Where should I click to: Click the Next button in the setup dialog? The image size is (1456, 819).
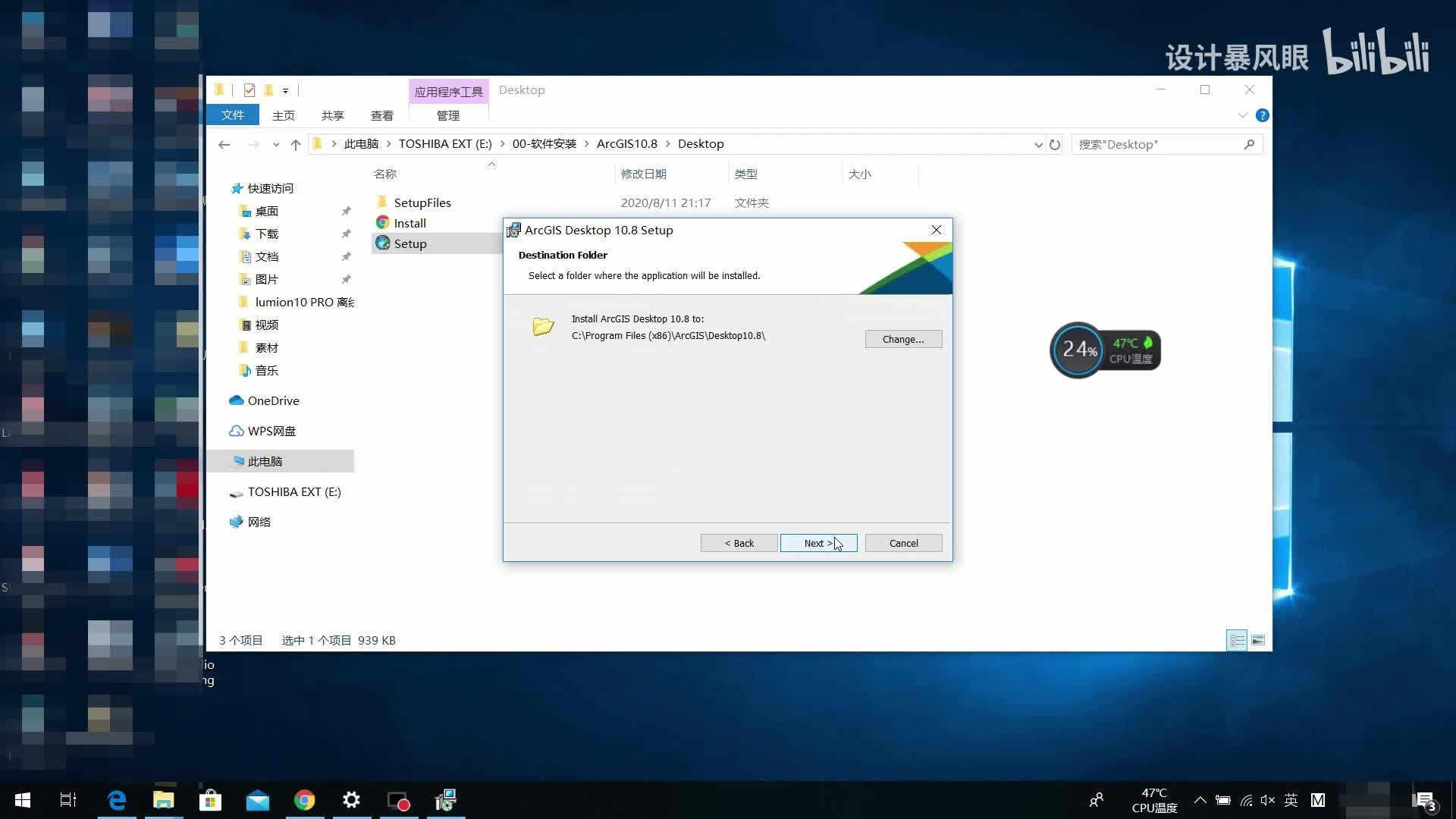point(818,543)
